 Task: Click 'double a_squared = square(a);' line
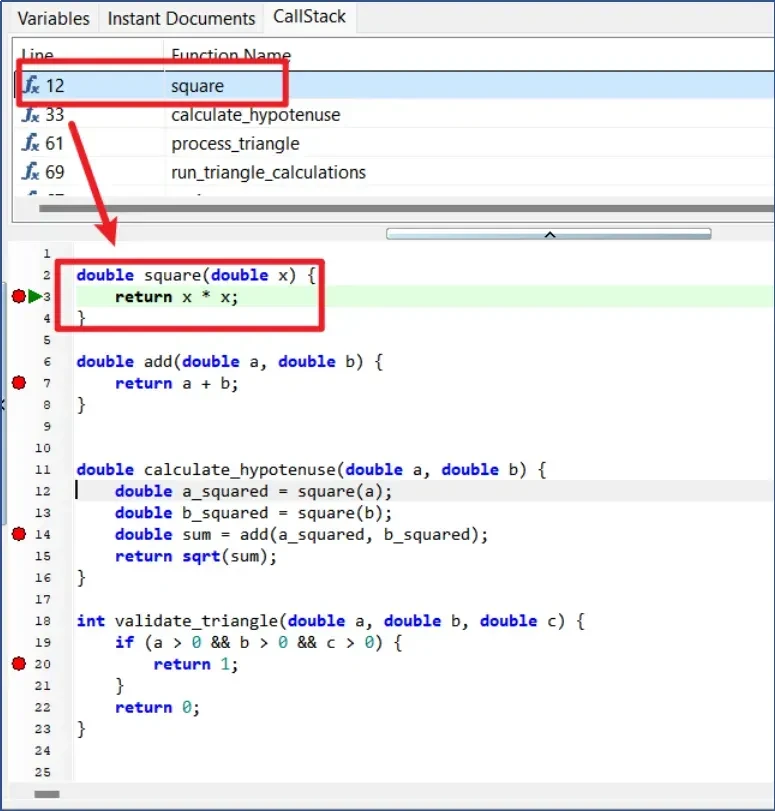(254, 491)
